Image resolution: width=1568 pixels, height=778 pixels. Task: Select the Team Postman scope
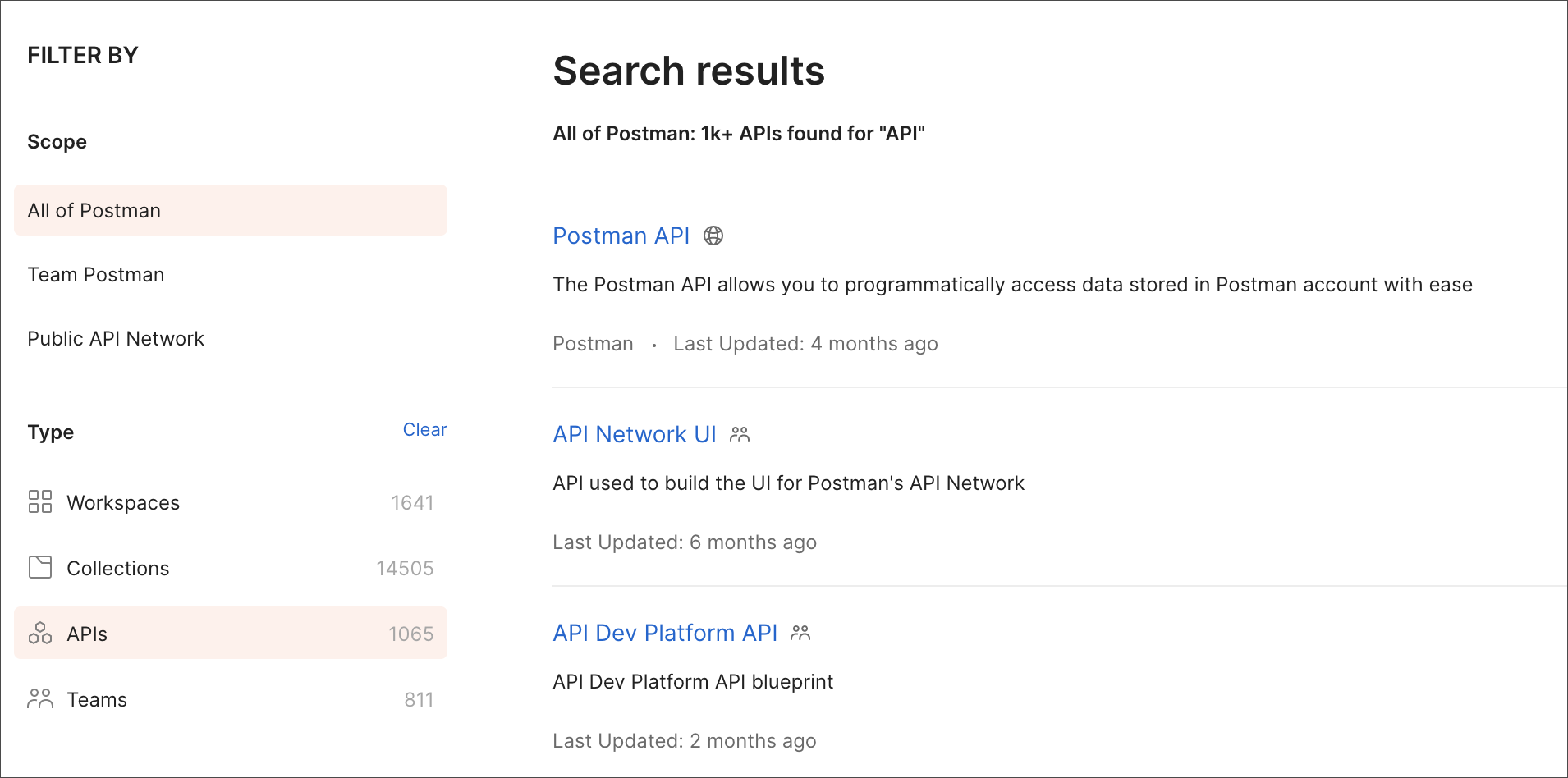coord(231,274)
